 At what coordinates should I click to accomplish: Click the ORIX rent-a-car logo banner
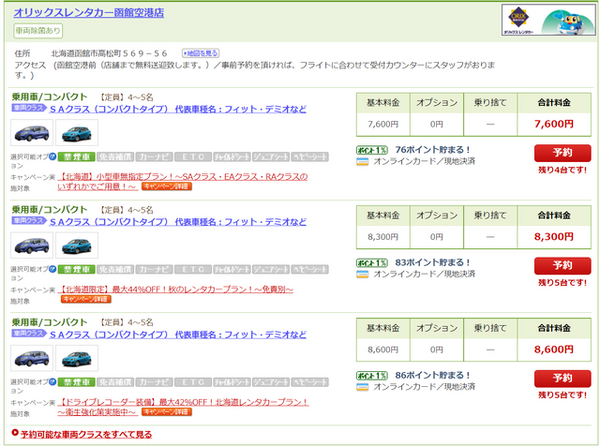click(x=548, y=20)
